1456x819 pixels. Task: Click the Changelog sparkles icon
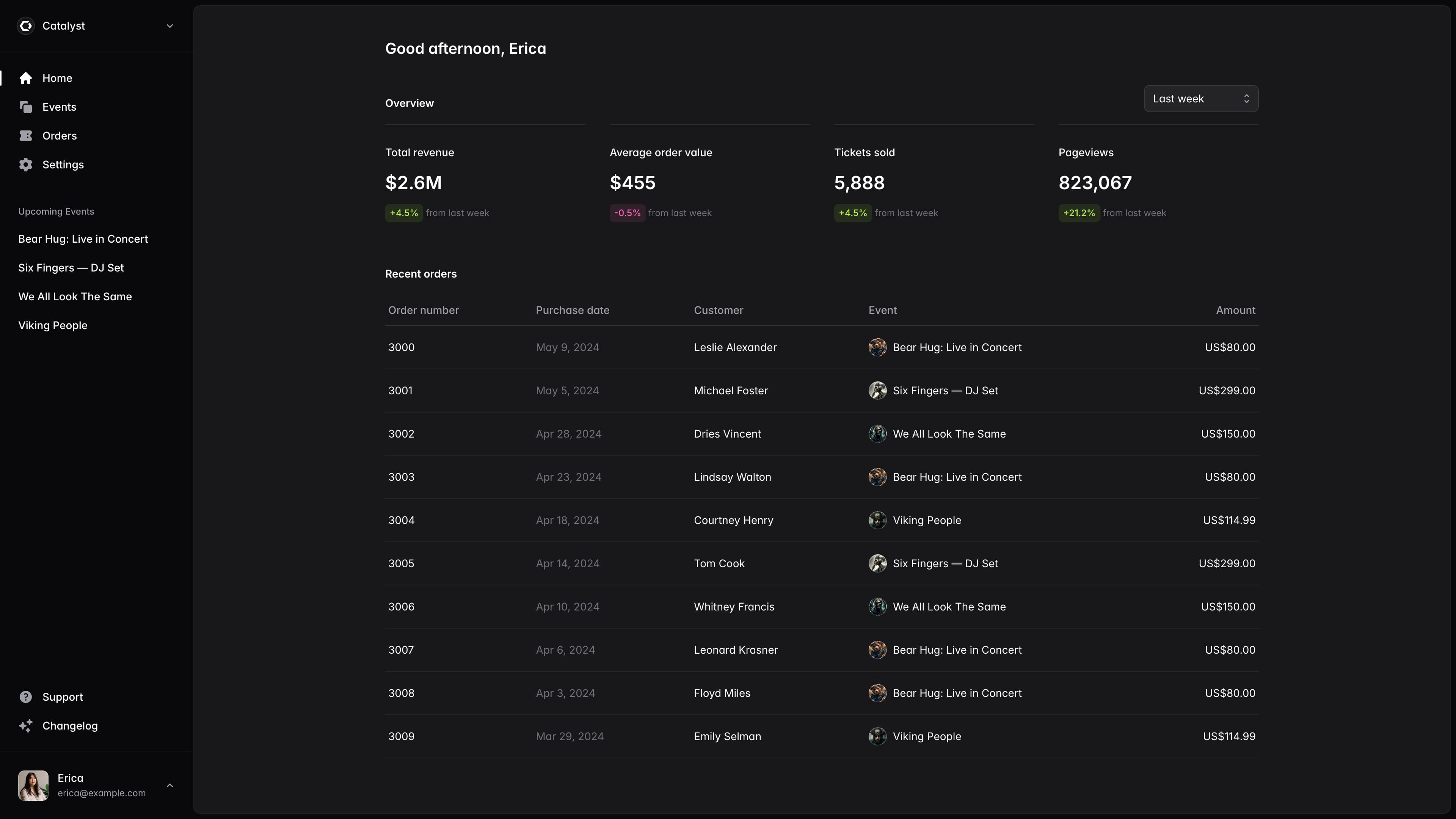click(x=25, y=726)
